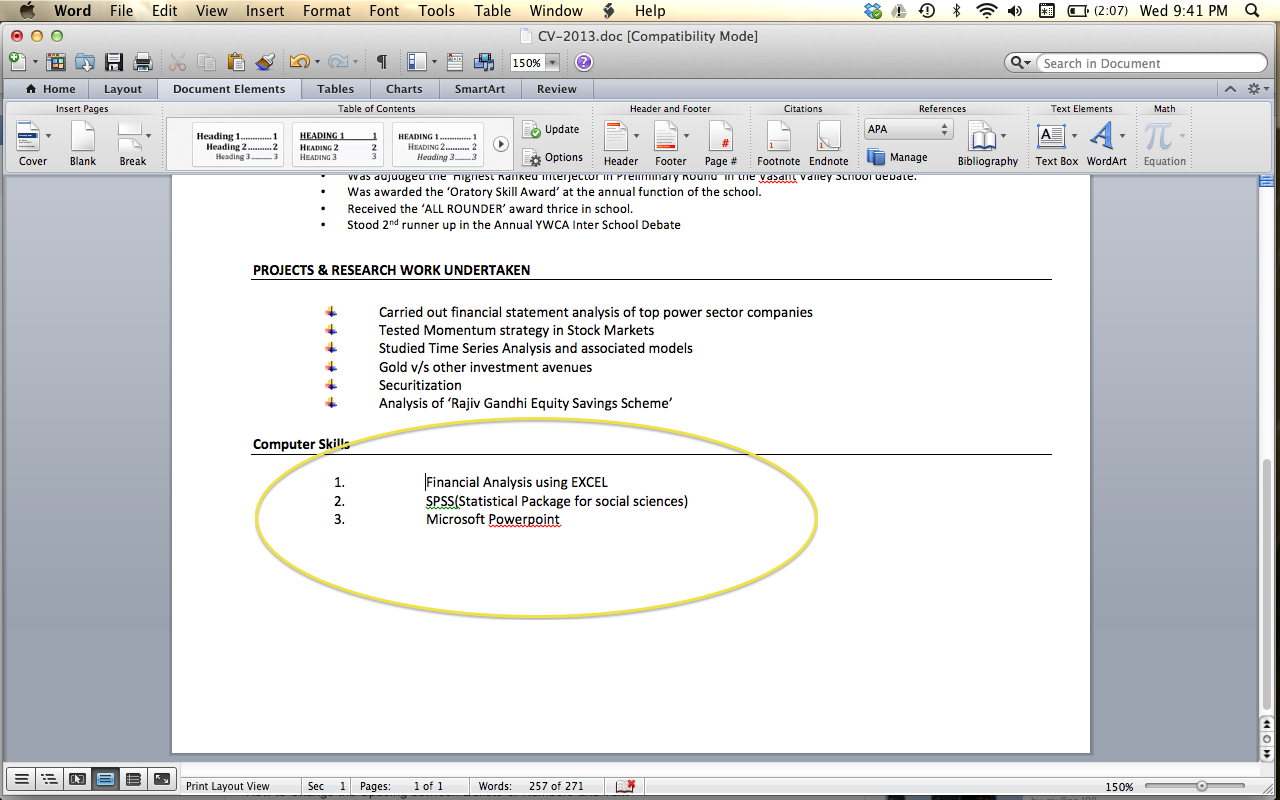Open ribbon preferences gear menu
1280x800 pixels.
(x=1256, y=89)
